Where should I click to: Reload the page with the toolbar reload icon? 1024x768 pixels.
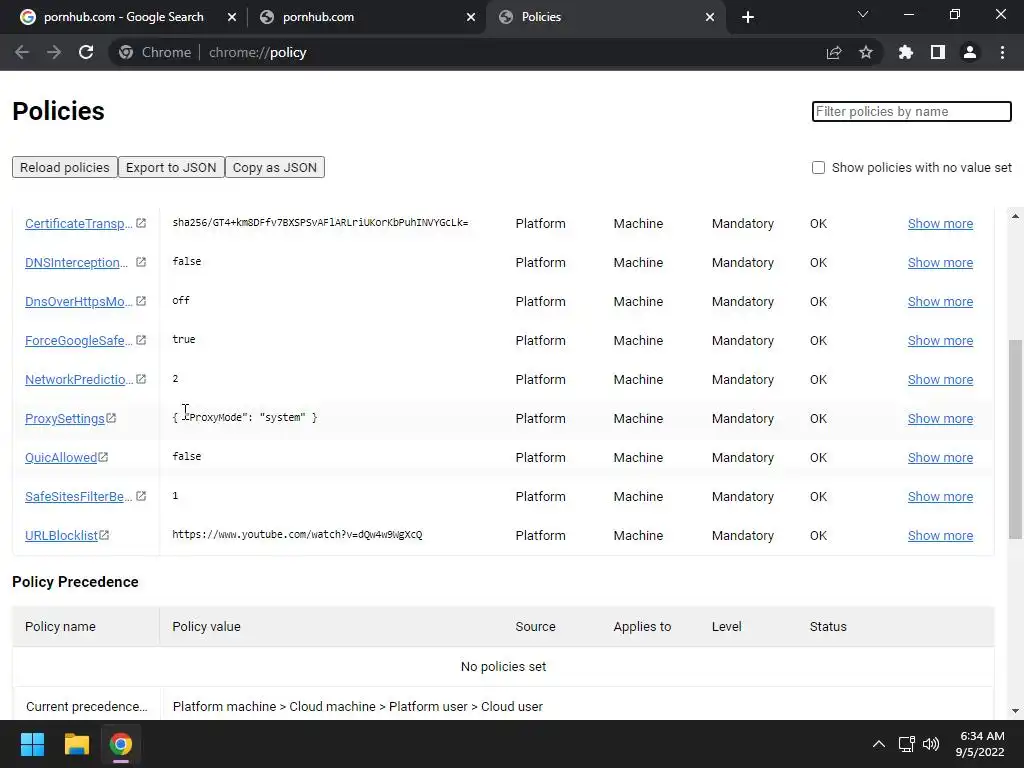86,52
